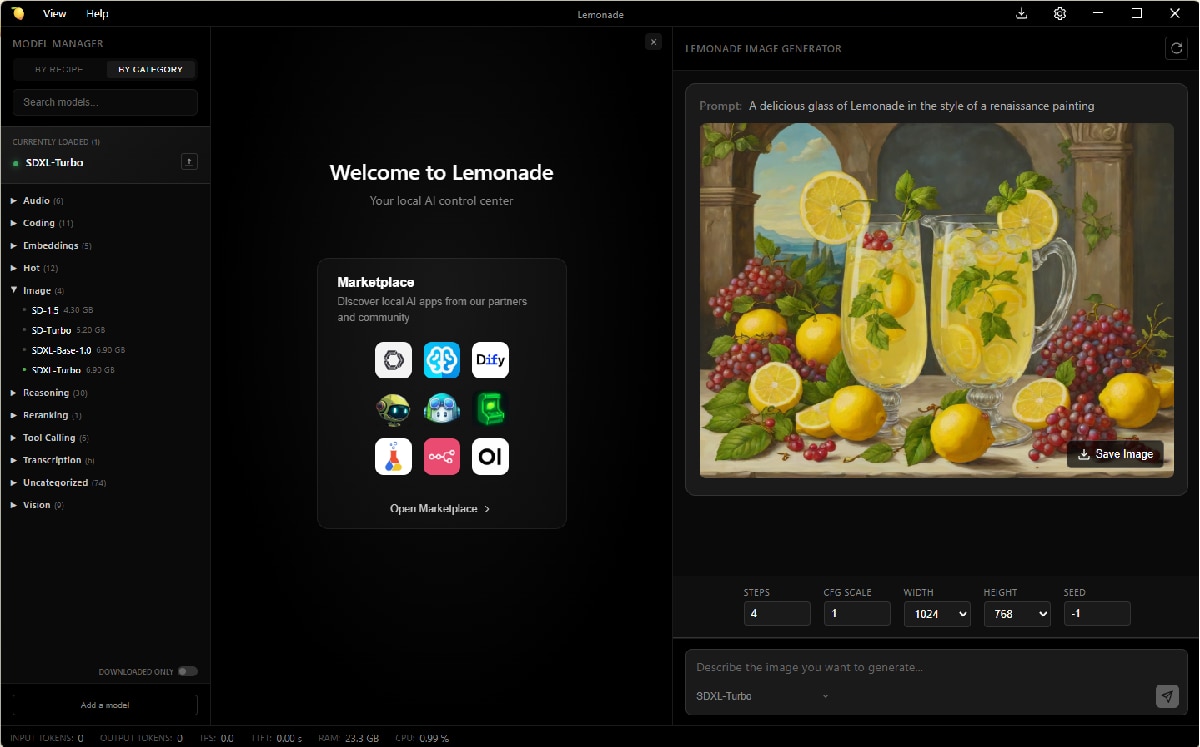The height and width of the screenshot is (747, 1200).
Task: Open Marketplace via the link
Action: point(441,508)
